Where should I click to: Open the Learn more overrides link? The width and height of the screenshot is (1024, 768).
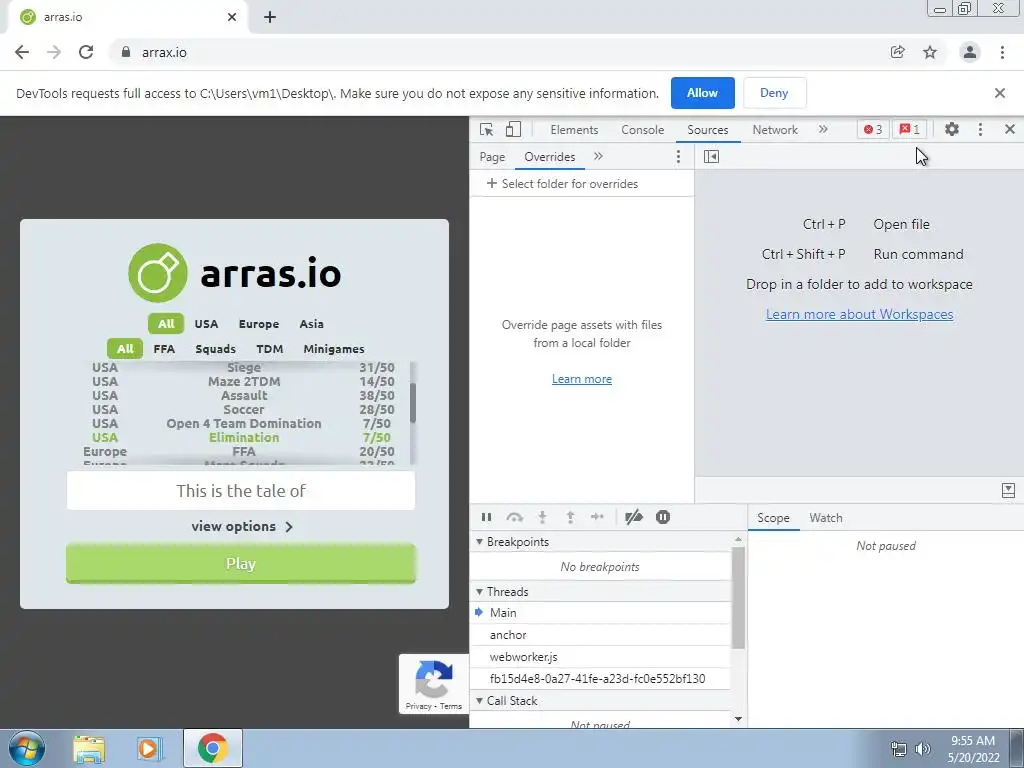582,379
